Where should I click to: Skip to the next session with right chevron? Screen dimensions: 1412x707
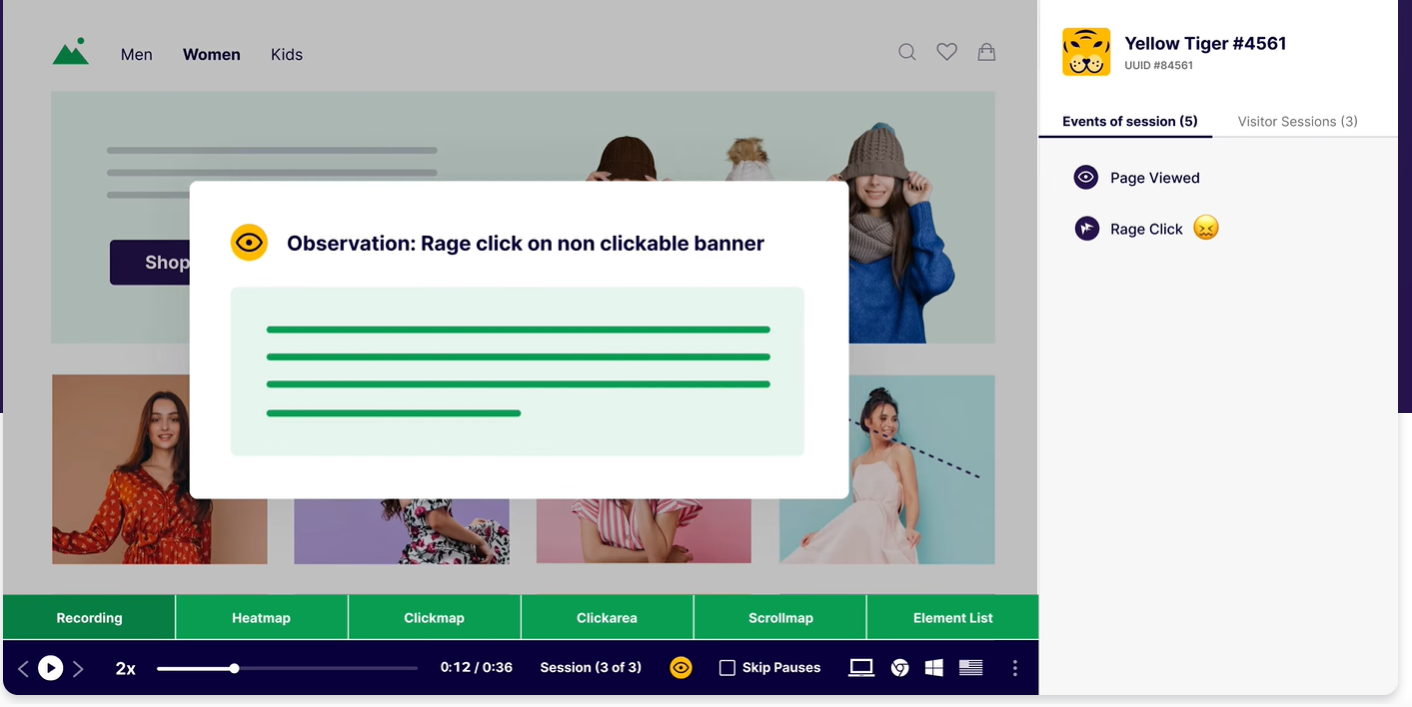(x=78, y=668)
